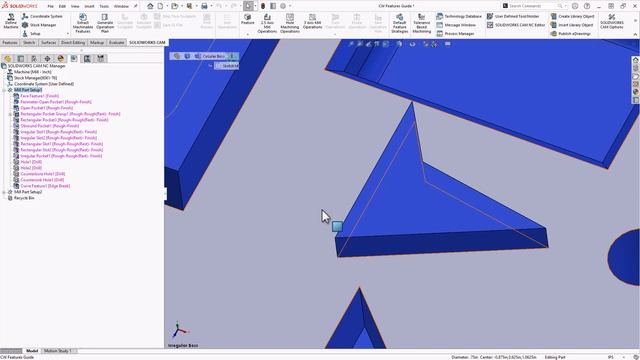Select Curve Feature1 [Edge Break] item

pyautogui.click(x=45, y=186)
